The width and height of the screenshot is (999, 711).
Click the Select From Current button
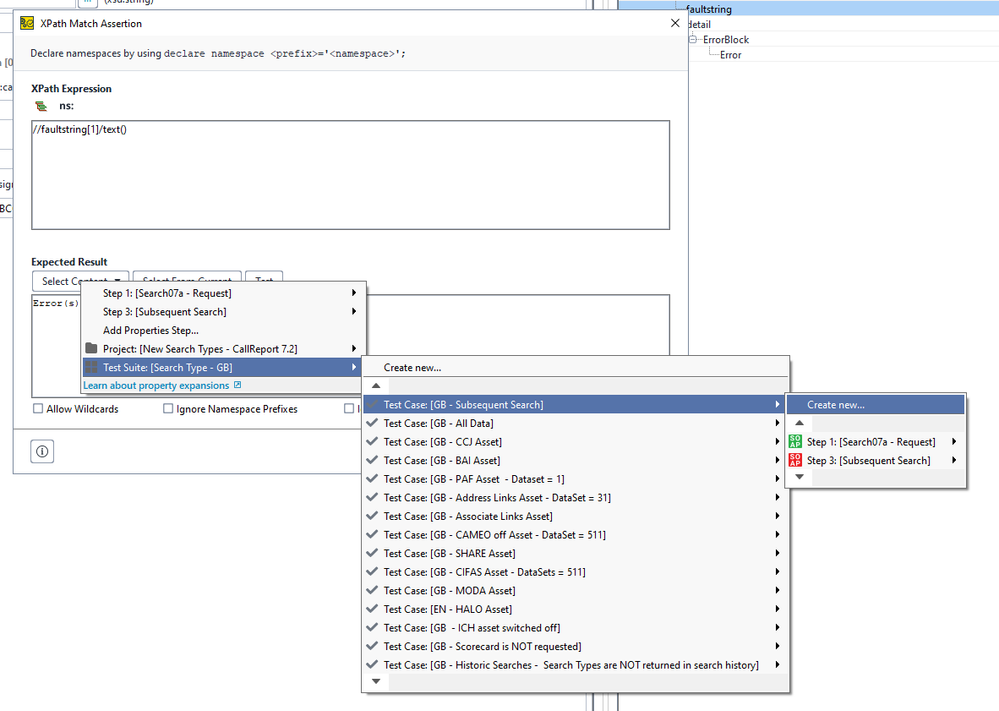[187, 280]
